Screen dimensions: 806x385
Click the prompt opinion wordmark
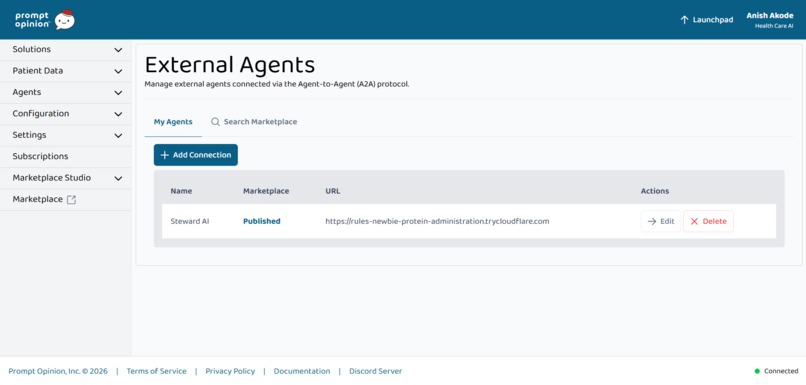[32, 20]
